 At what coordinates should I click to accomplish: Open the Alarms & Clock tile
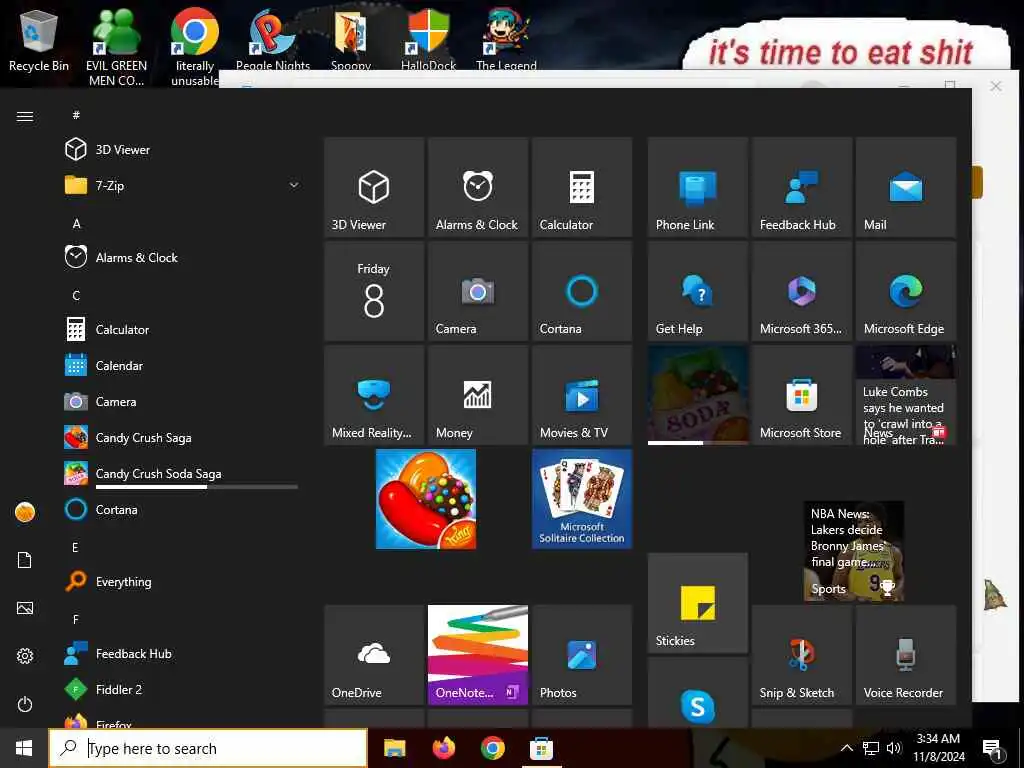477,187
